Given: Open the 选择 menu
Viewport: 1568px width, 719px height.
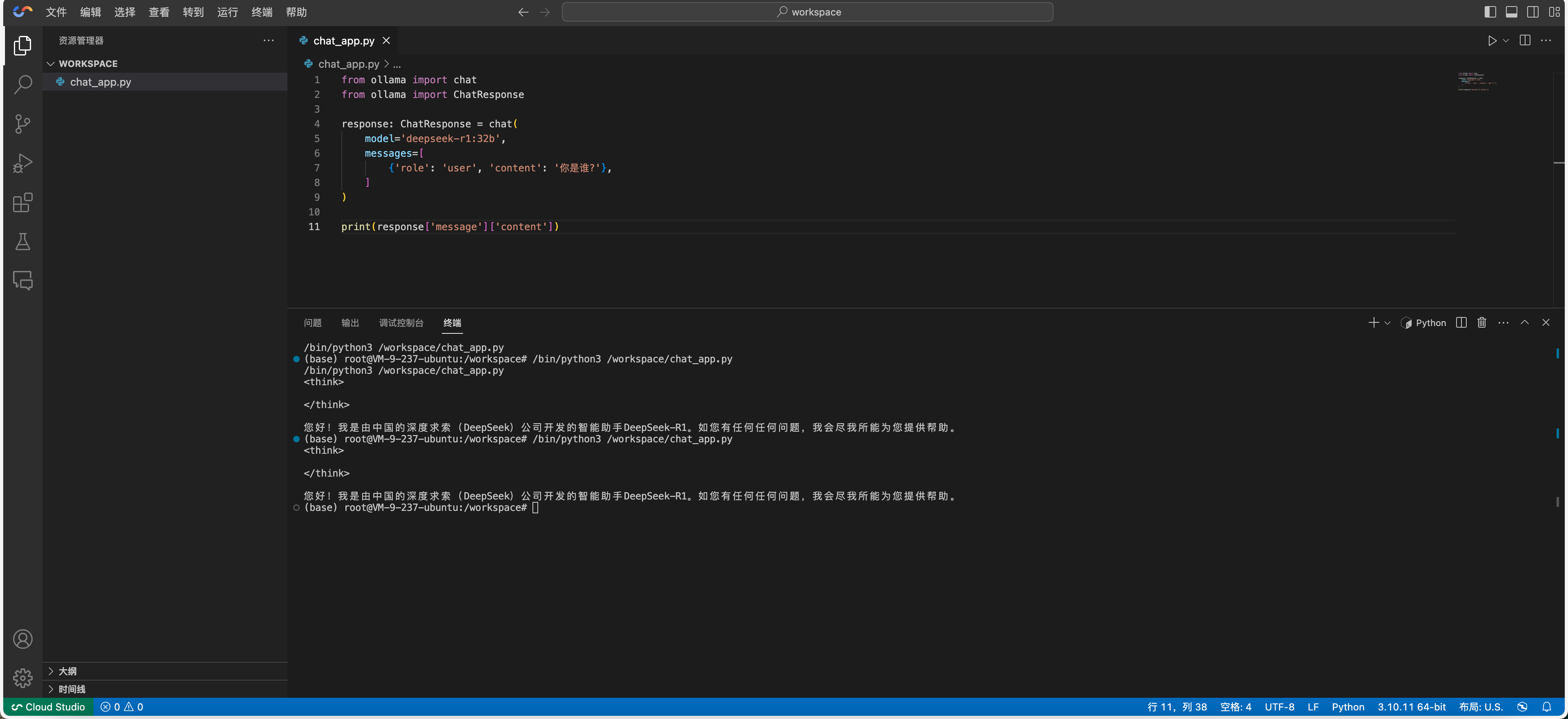Looking at the screenshot, I should [125, 12].
